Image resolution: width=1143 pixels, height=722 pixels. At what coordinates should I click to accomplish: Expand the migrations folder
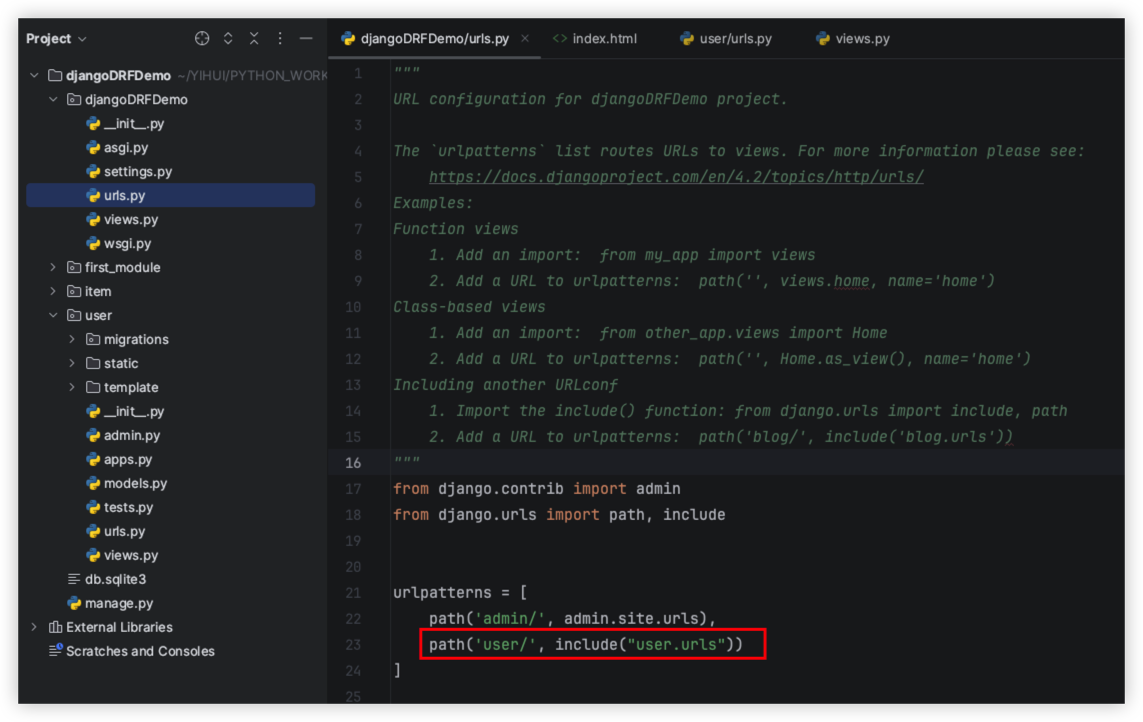pyautogui.click(x=72, y=340)
